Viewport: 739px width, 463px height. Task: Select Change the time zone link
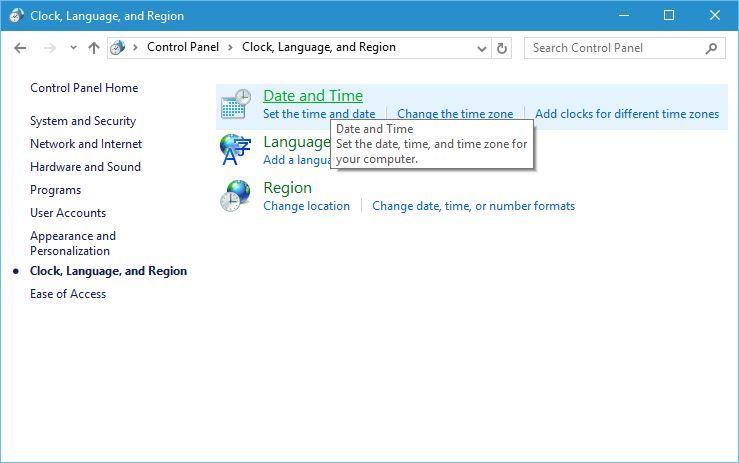pos(455,114)
